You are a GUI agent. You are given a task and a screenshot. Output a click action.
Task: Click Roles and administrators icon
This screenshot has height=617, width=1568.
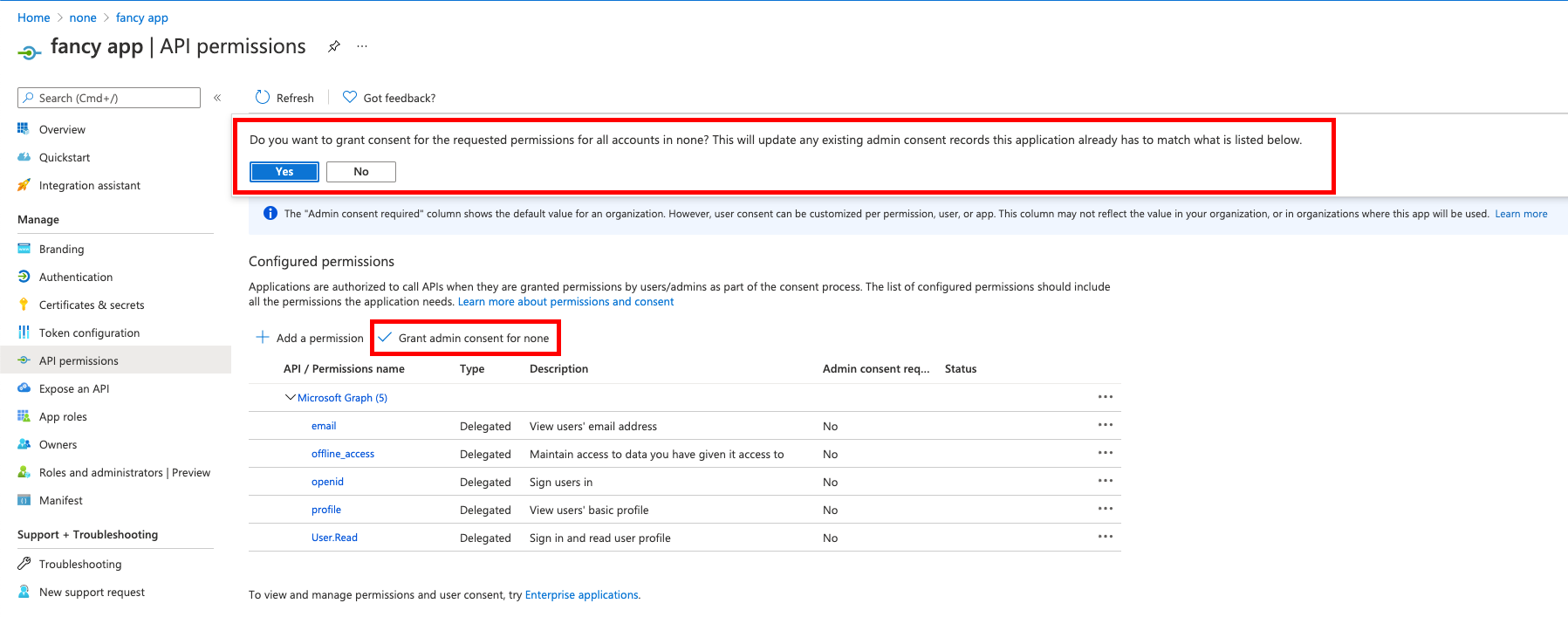pyautogui.click(x=24, y=472)
